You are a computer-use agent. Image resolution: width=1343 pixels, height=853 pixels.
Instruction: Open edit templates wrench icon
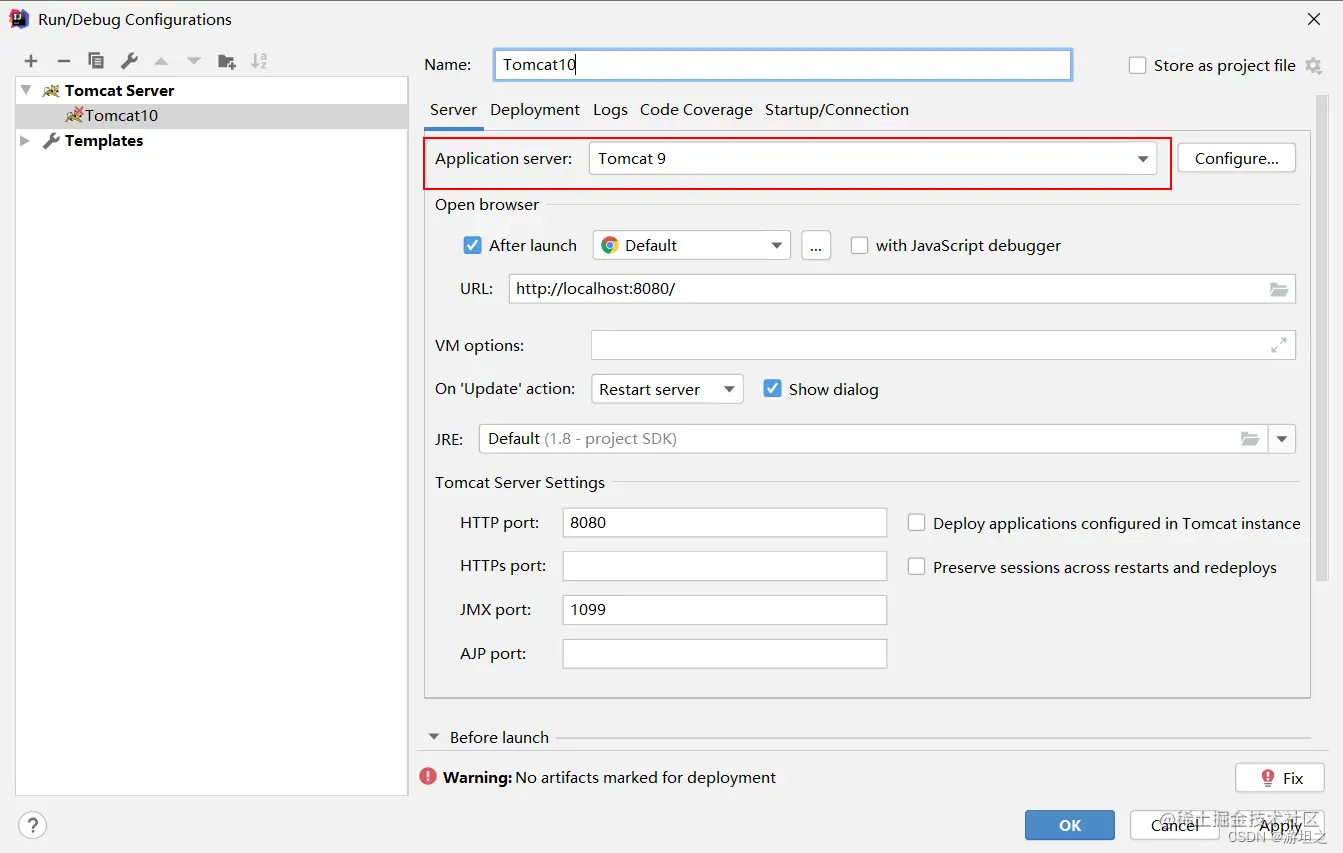(x=129, y=61)
